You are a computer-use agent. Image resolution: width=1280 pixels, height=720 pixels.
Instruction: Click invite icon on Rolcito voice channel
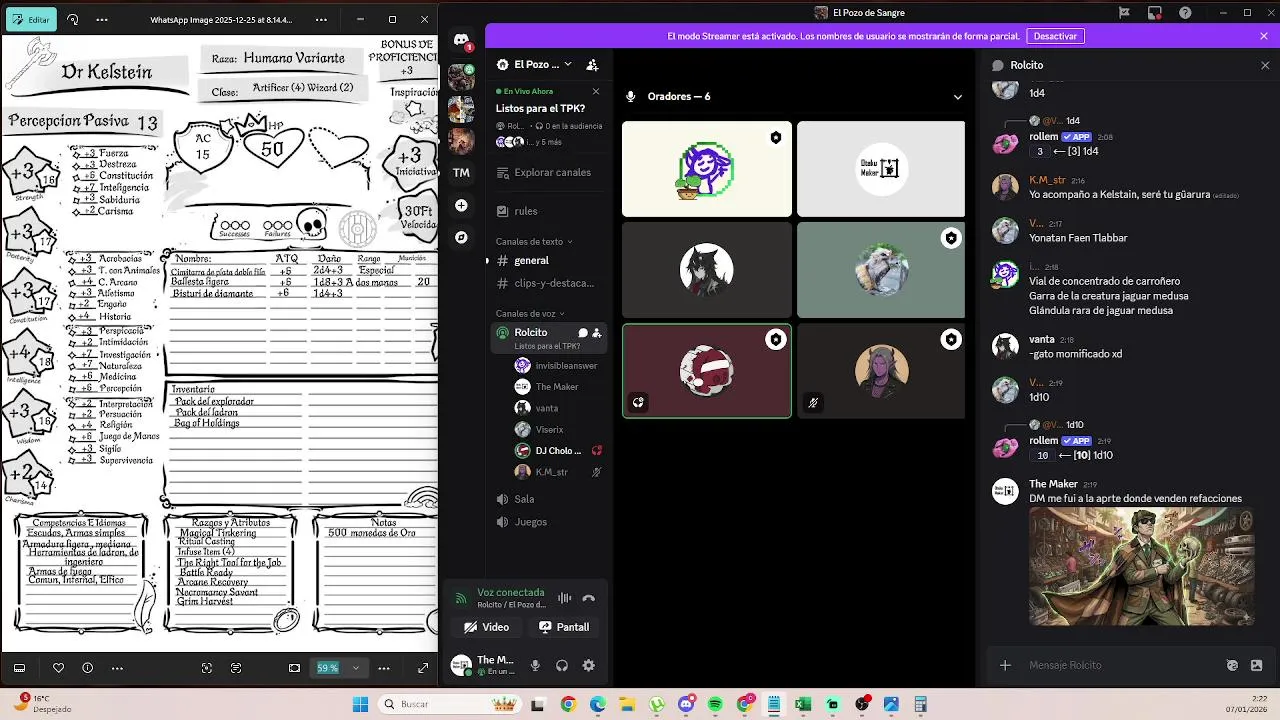pyautogui.click(x=597, y=333)
